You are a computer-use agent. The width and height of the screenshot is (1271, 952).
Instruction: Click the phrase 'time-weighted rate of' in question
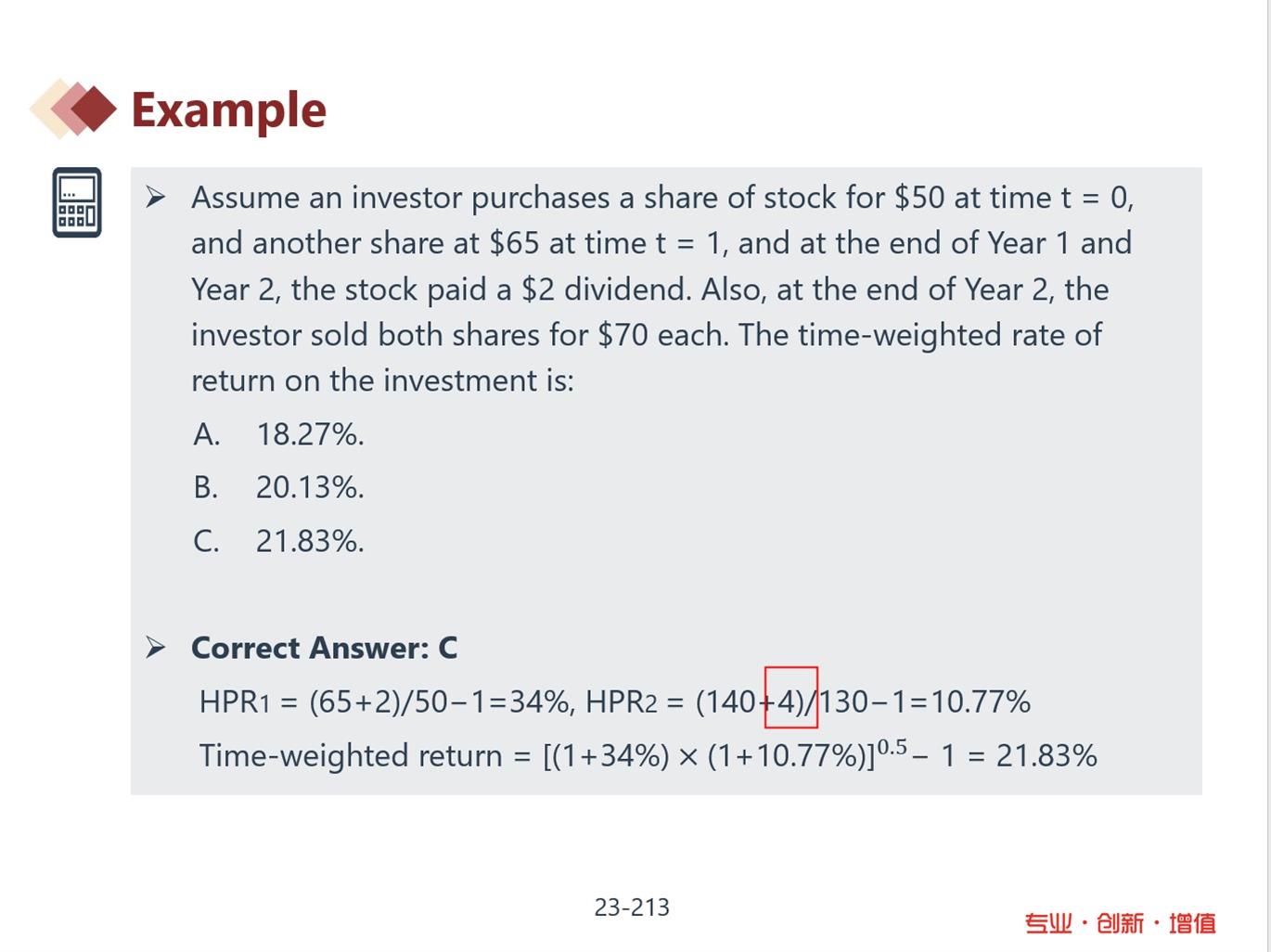(x=950, y=335)
